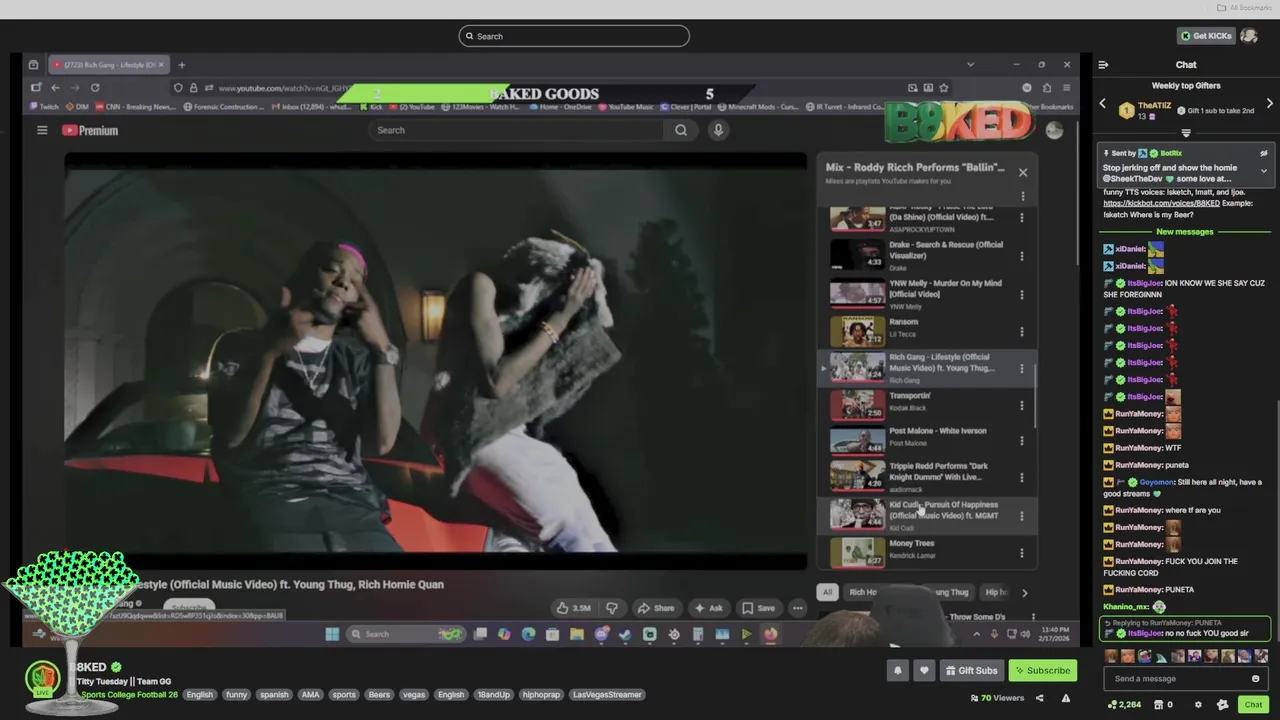Select the spanish tag
Viewport: 1280px width, 720px height.
coord(274,694)
